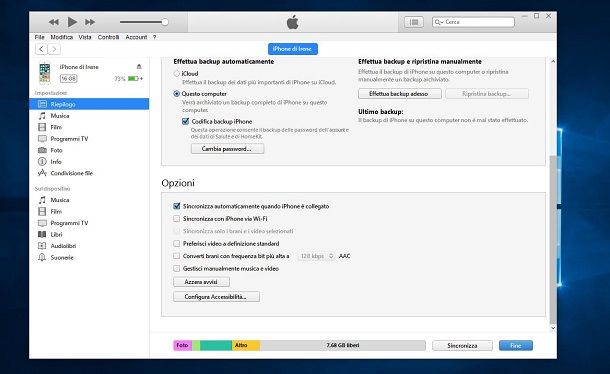Enable Converti brani con frequenza bit checkbox
The width and height of the screenshot is (610, 374).
[177, 256]
